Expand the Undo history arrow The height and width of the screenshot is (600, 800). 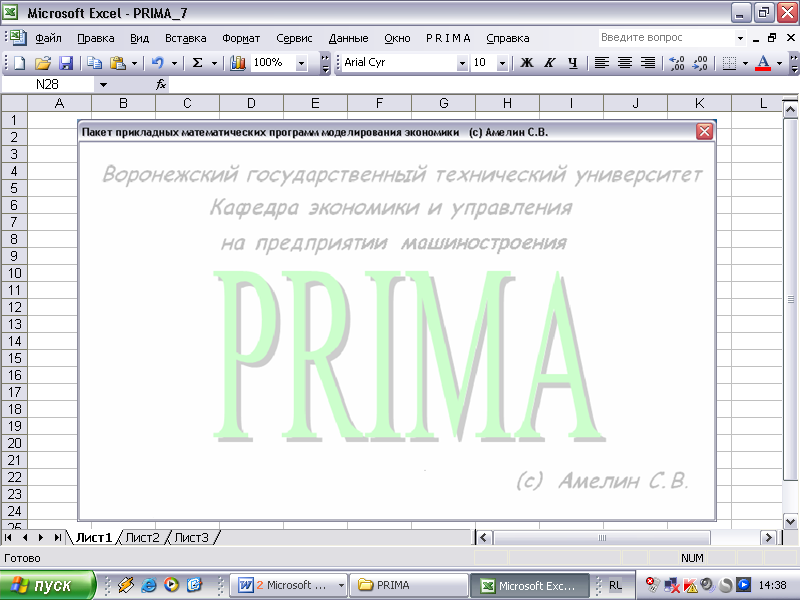174,63
